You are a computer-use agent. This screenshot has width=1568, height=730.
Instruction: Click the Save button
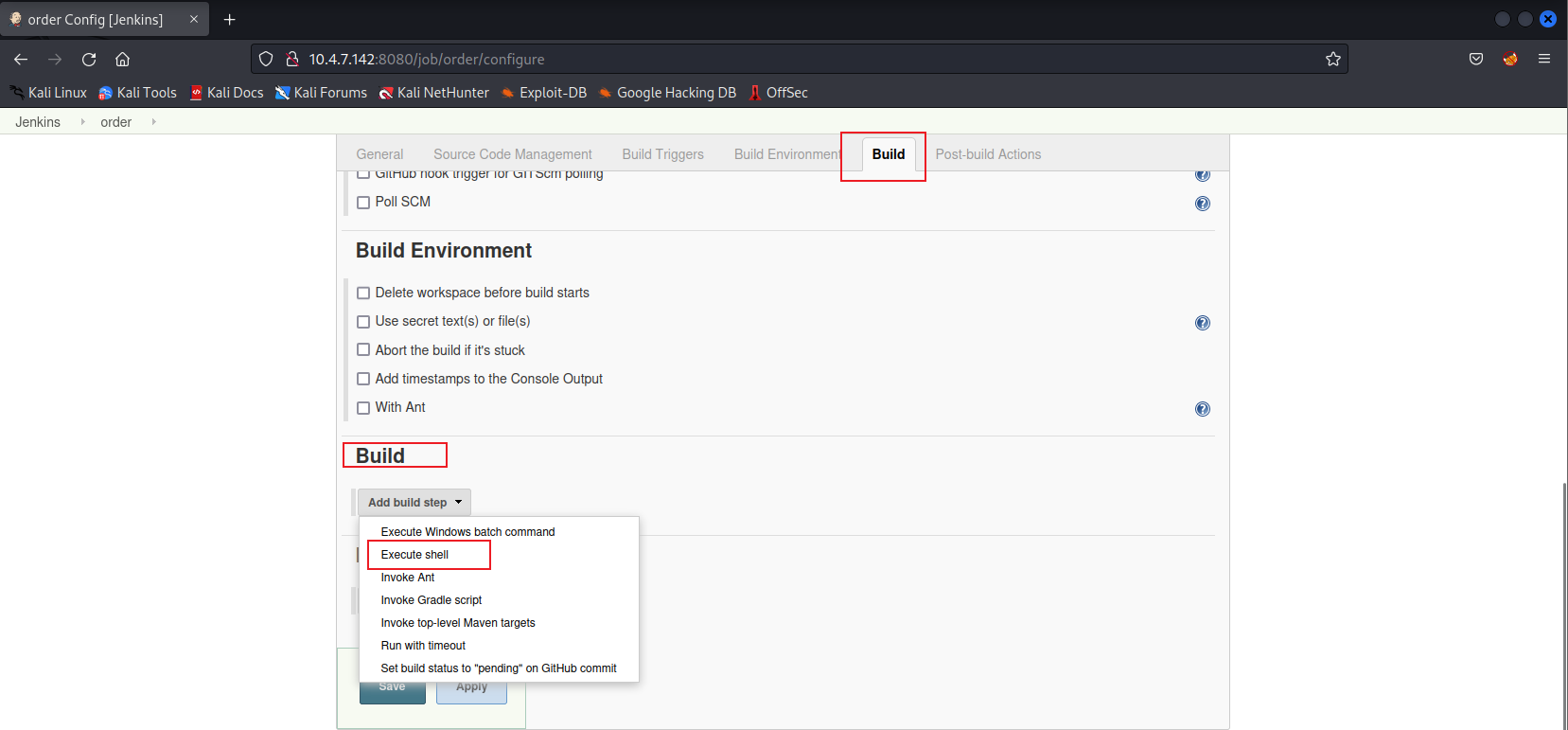click(x=393, y=691)
